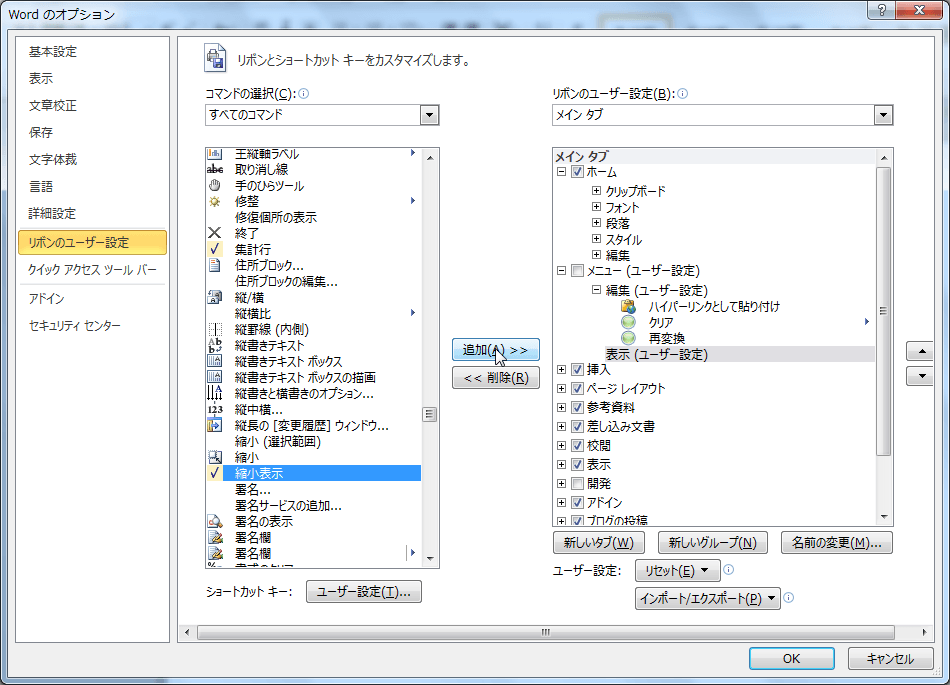Click the 修整 brightness icon

coord(214,201)
